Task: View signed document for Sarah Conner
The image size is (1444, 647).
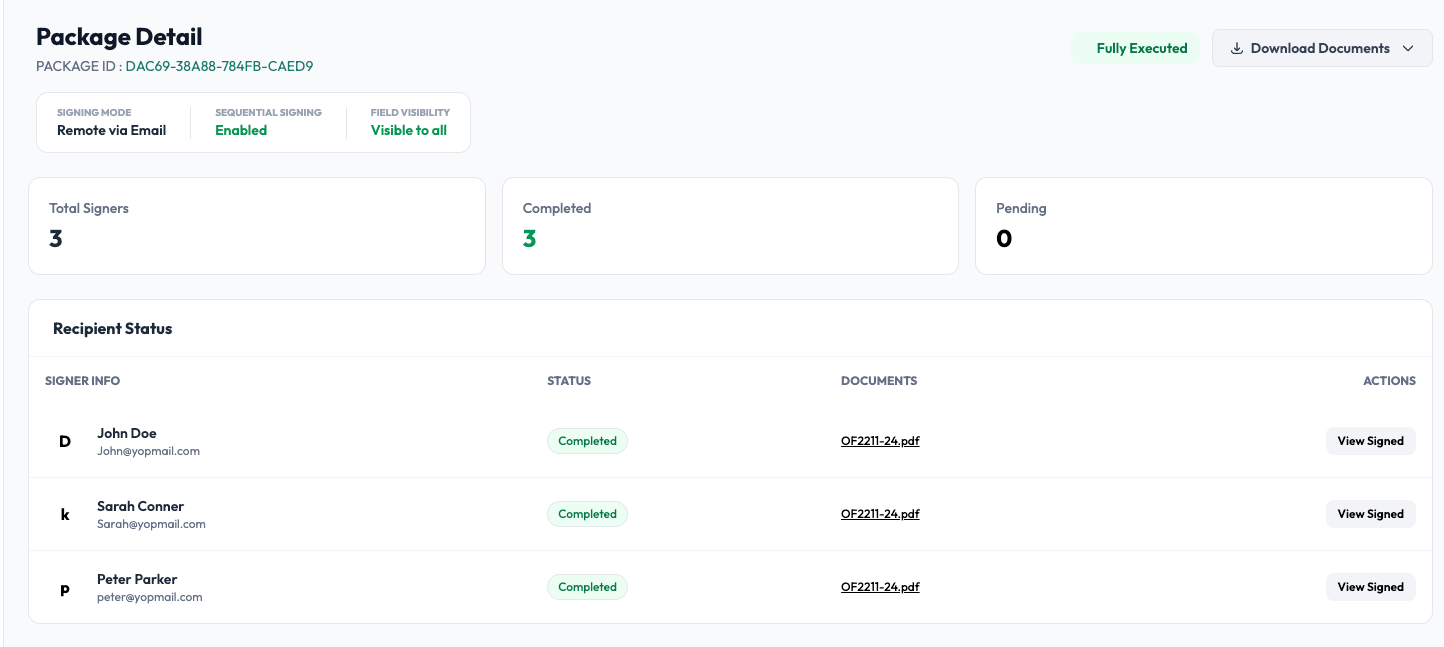Action: click(1370, 514)
